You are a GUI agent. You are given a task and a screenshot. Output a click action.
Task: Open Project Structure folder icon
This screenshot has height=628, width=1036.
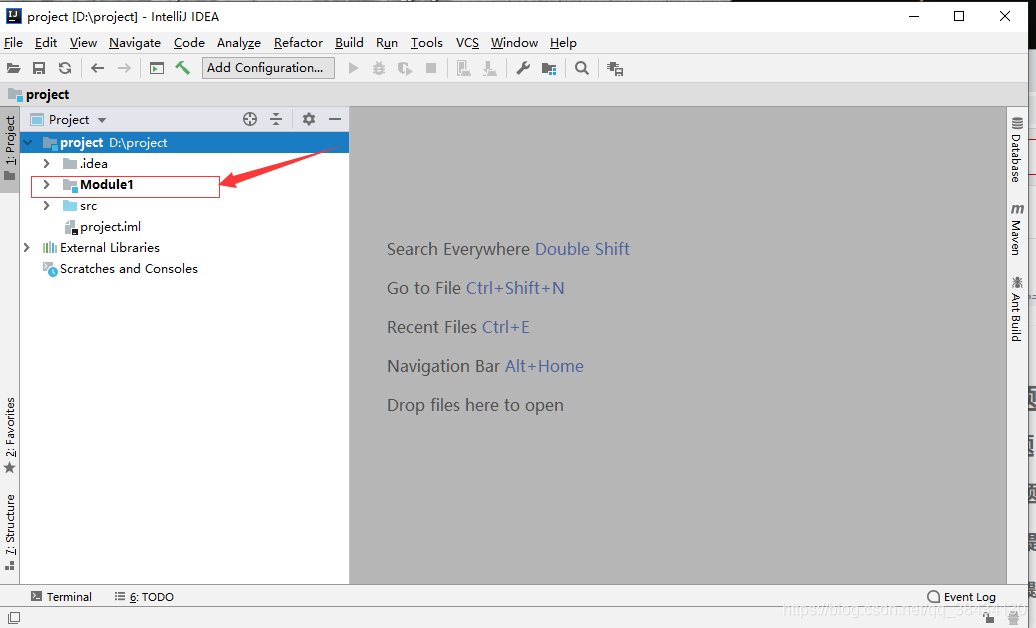(549, 68)
